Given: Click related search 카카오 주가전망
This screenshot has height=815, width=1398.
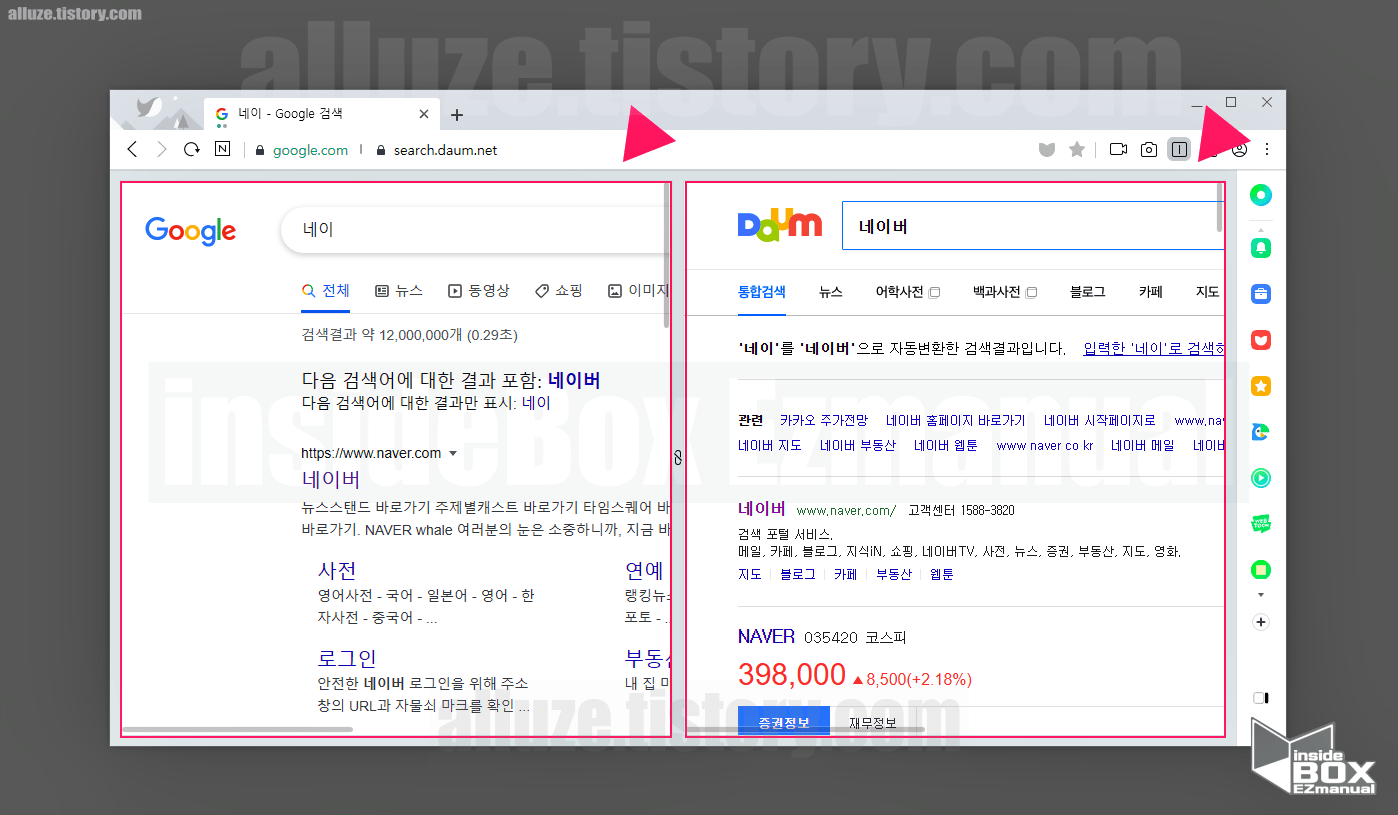Looking at the screenshot, I should tap(824, 420).
